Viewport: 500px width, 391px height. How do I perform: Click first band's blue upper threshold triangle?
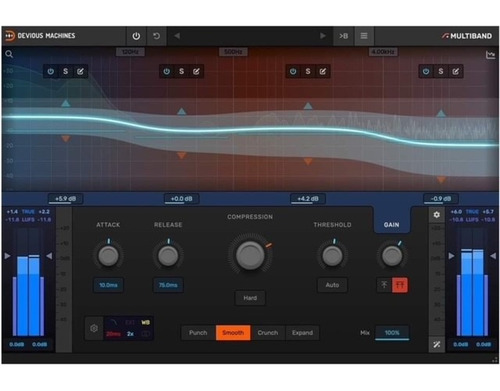coord(66,103)
